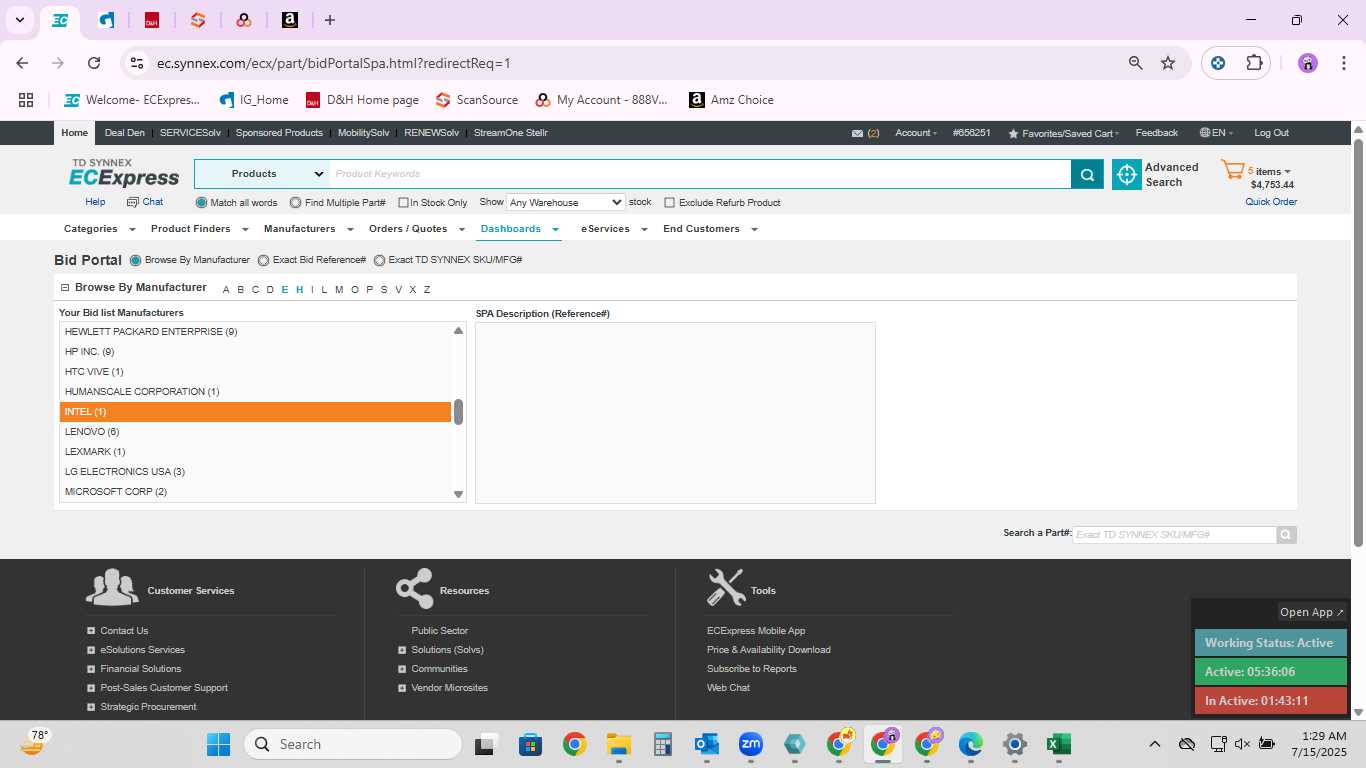Open Dashboards menu
1366x768 pixels.
click(x=519, y=229)
